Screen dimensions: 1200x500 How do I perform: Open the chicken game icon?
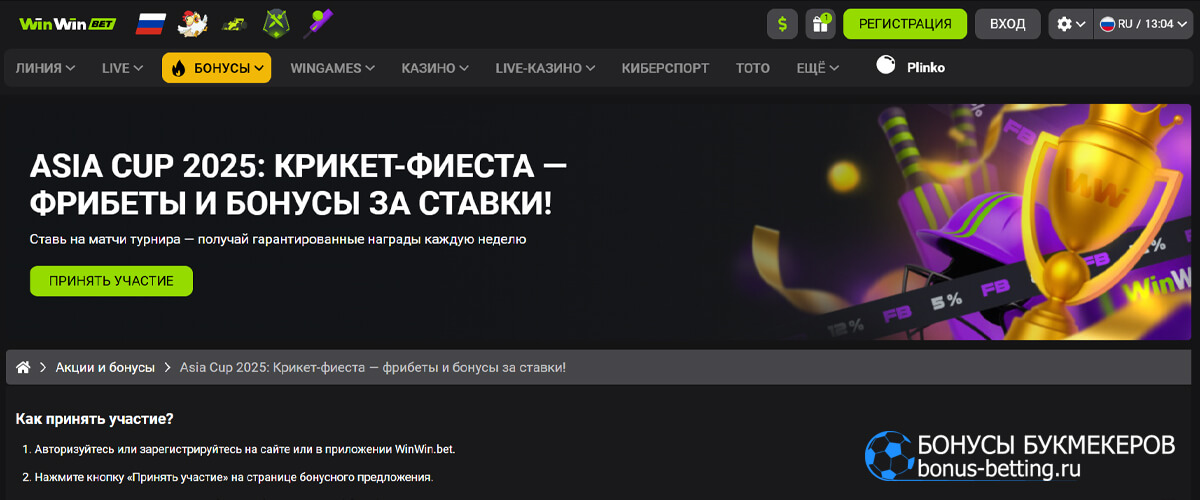tap(192, 22)
